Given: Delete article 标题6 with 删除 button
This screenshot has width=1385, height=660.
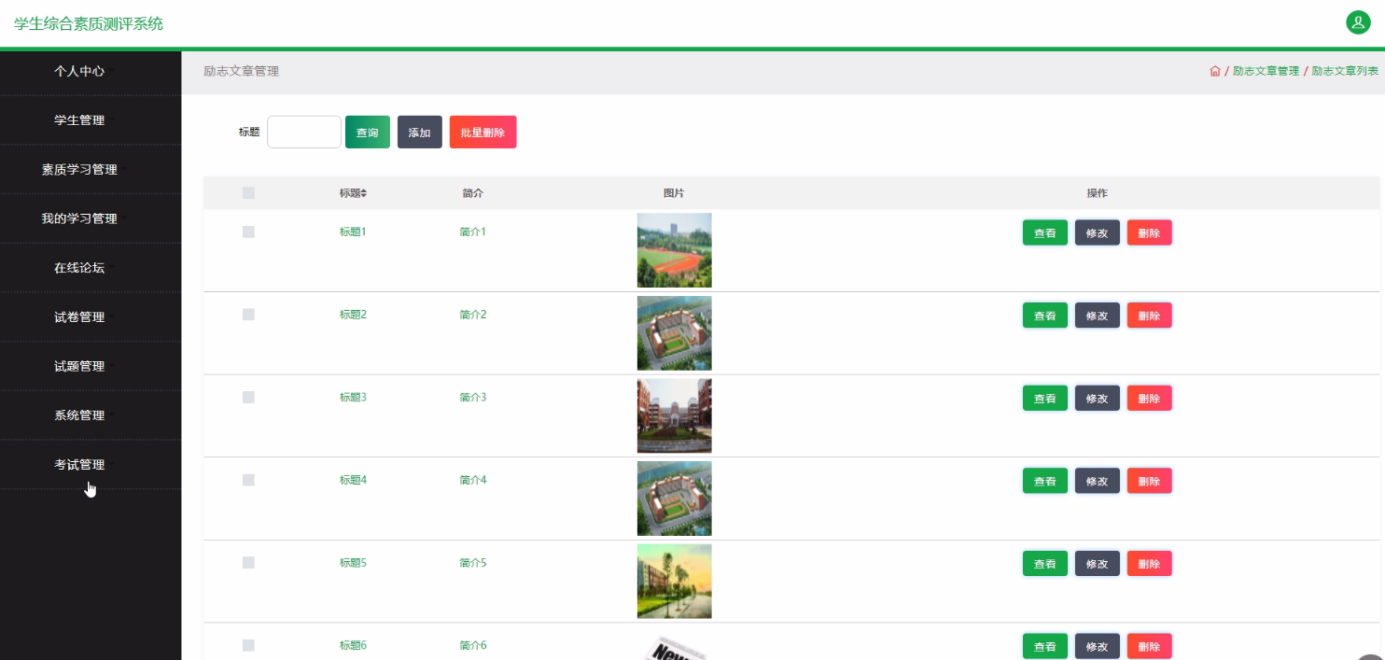Looking at the screenshot, I should click(1149, 646).
